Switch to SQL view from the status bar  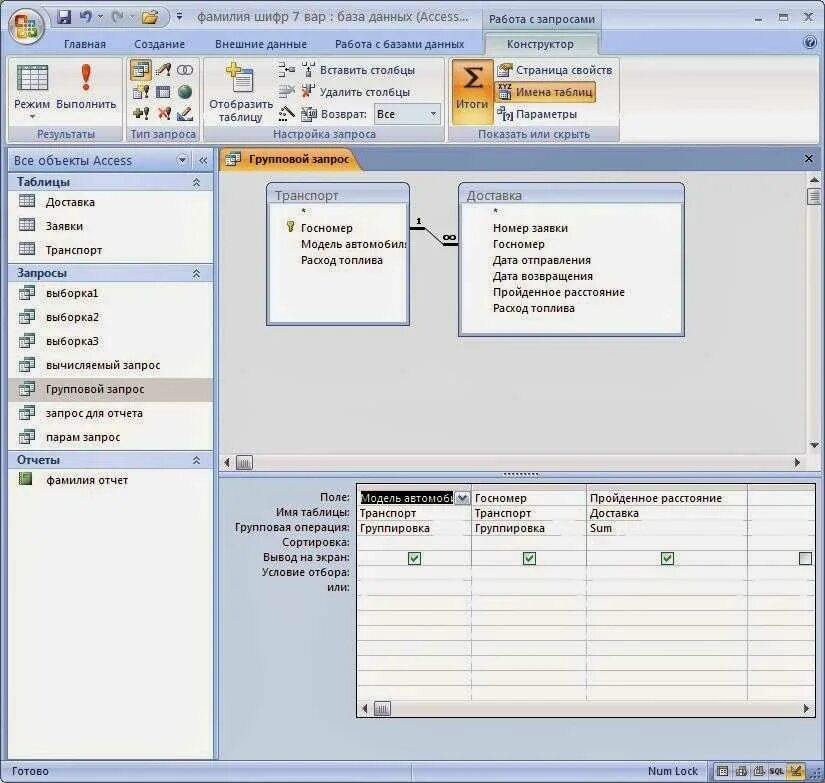tap(777, 771)
